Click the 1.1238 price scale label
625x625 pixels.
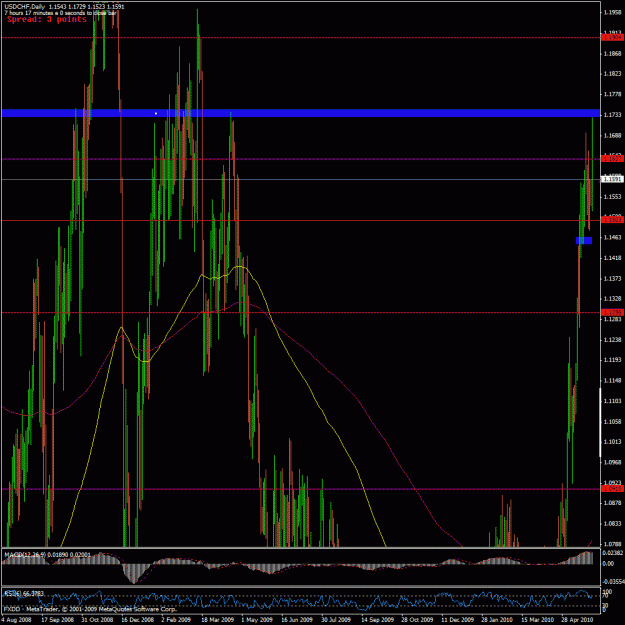point(613,340)
